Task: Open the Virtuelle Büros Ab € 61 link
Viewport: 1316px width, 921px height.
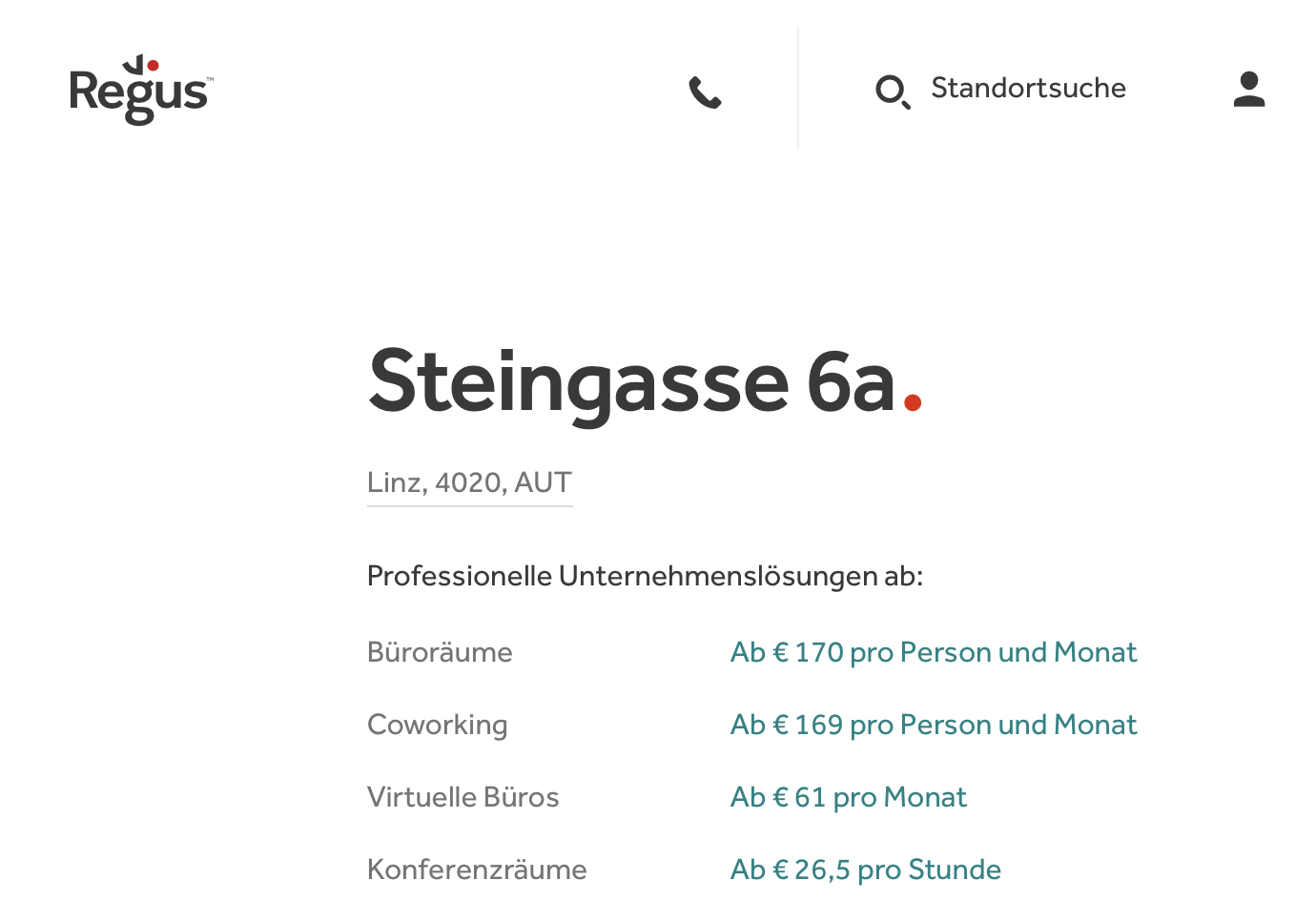Action: [849, 797]
